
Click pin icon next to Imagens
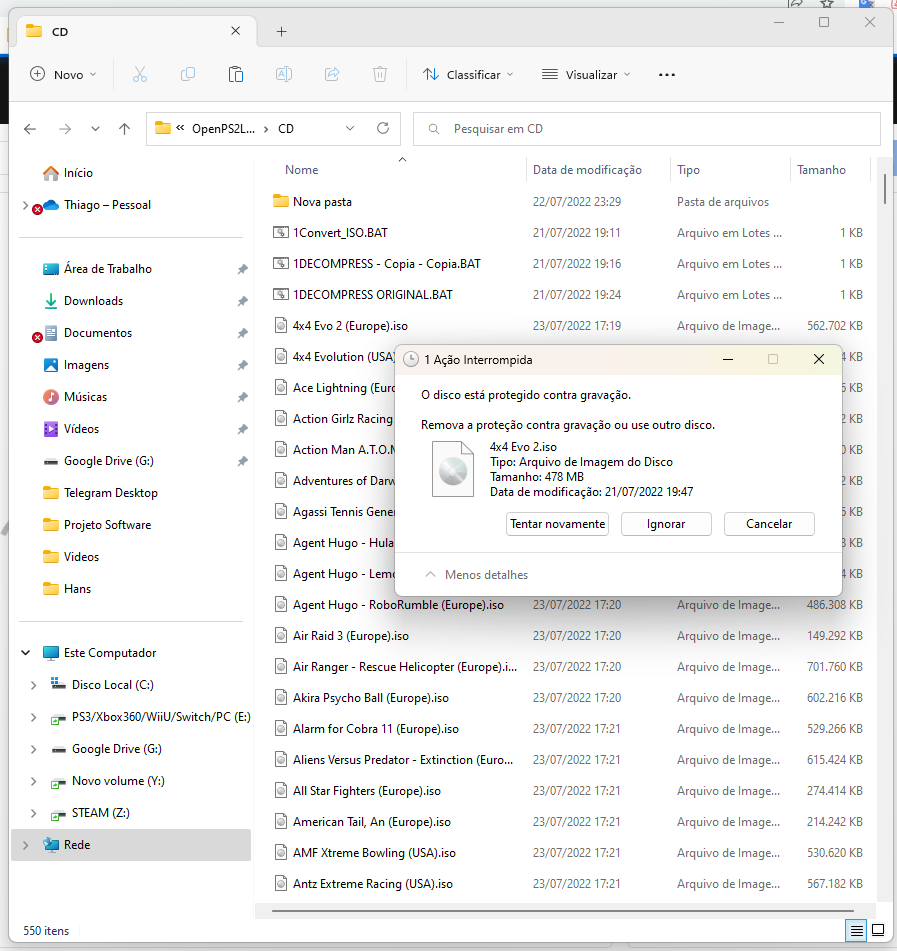pos(243,365)
